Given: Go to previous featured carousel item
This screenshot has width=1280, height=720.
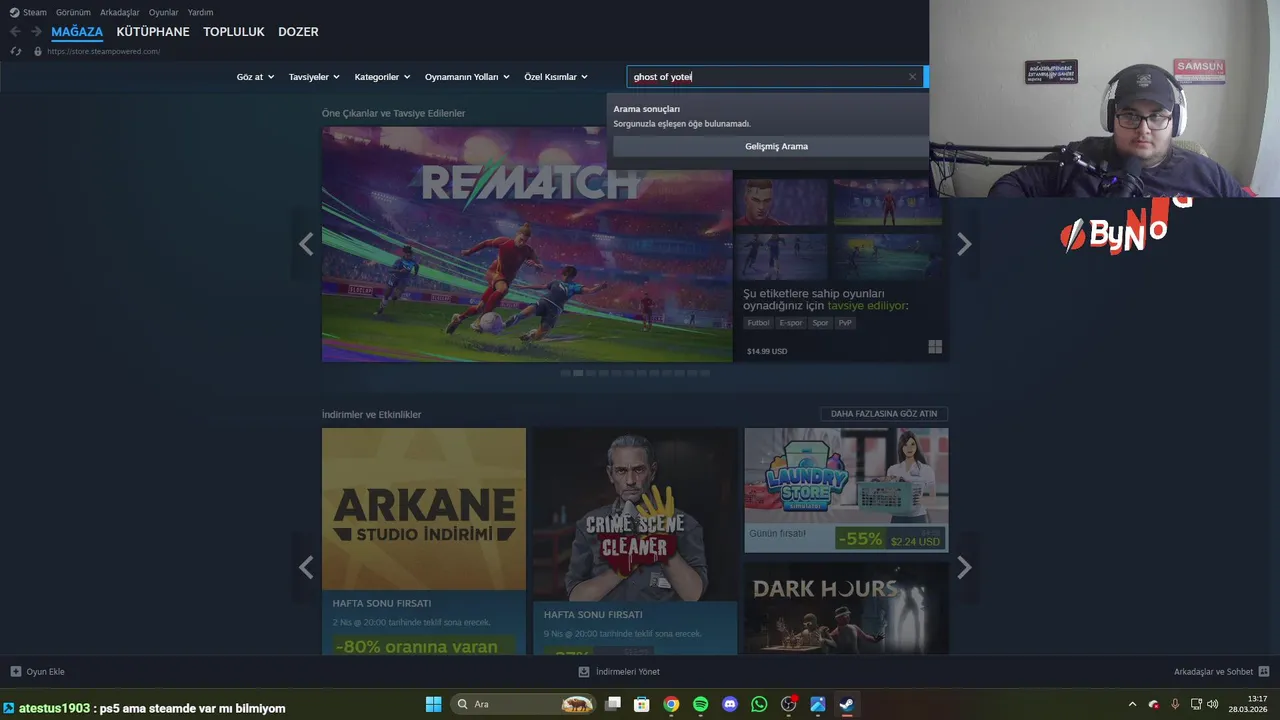Looking at the screenshot, I should (306, 244).
